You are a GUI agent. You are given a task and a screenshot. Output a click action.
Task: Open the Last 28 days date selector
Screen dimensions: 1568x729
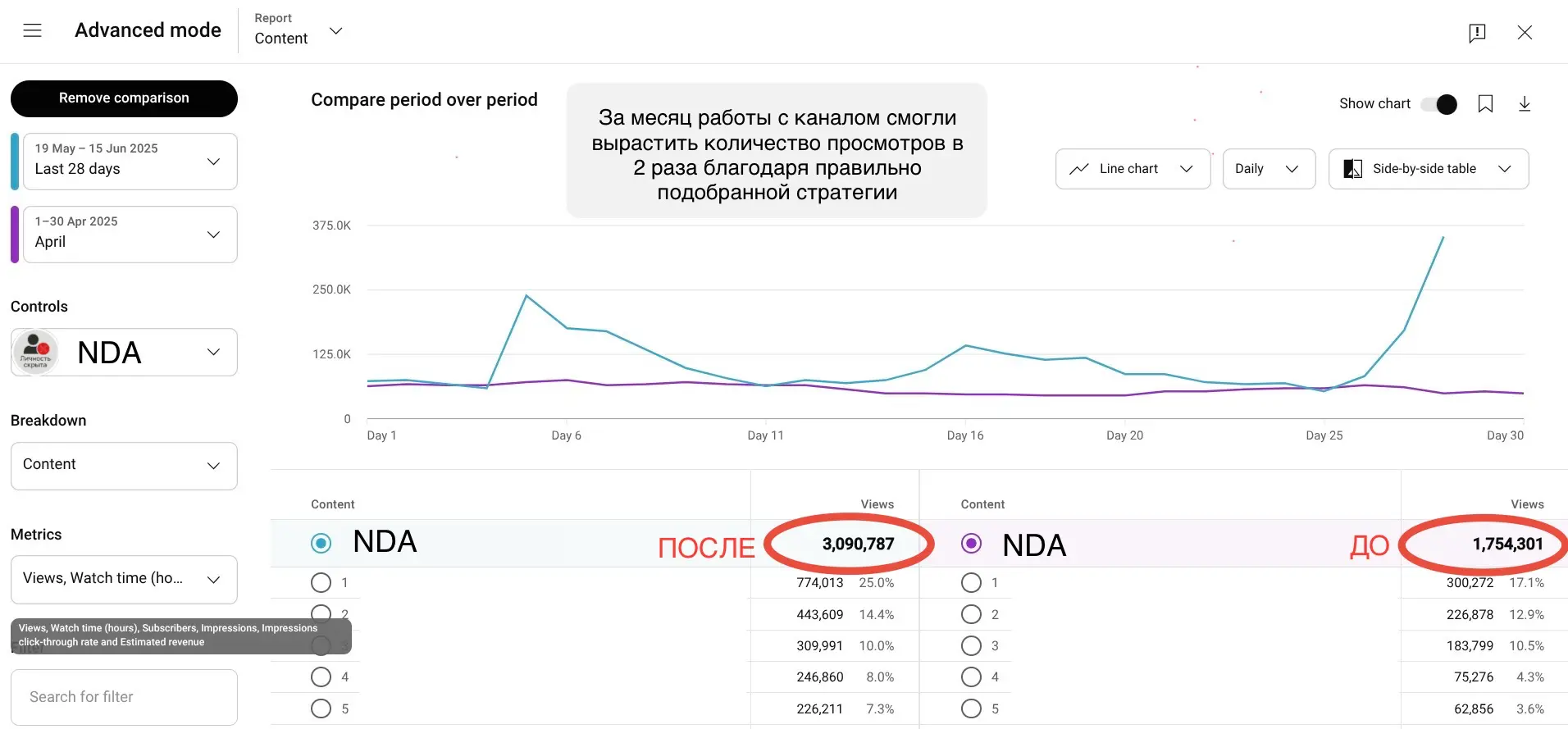pyautogui.click(x=130, y=162)
